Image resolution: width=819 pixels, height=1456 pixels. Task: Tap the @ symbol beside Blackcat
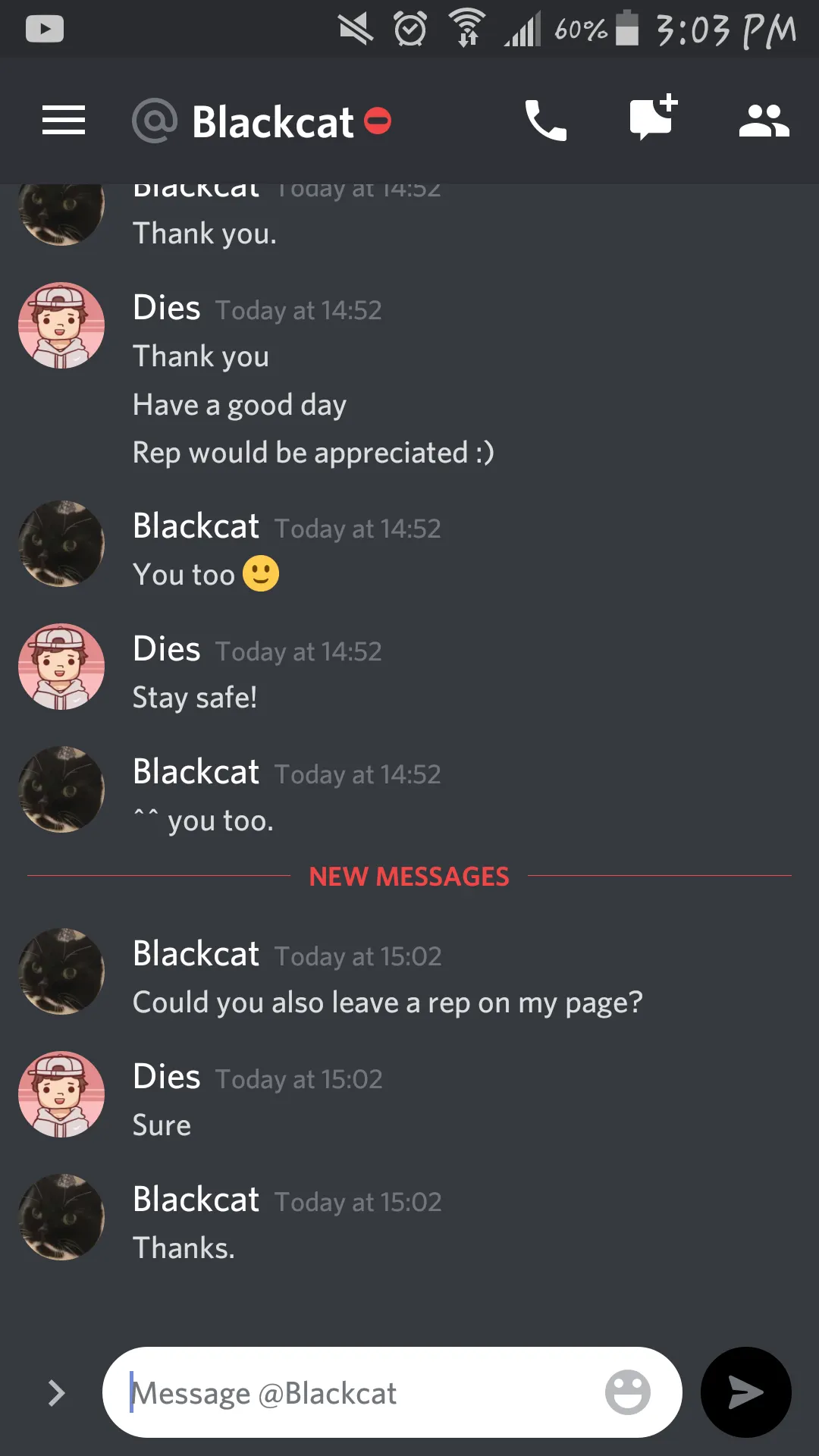point(155,121)
